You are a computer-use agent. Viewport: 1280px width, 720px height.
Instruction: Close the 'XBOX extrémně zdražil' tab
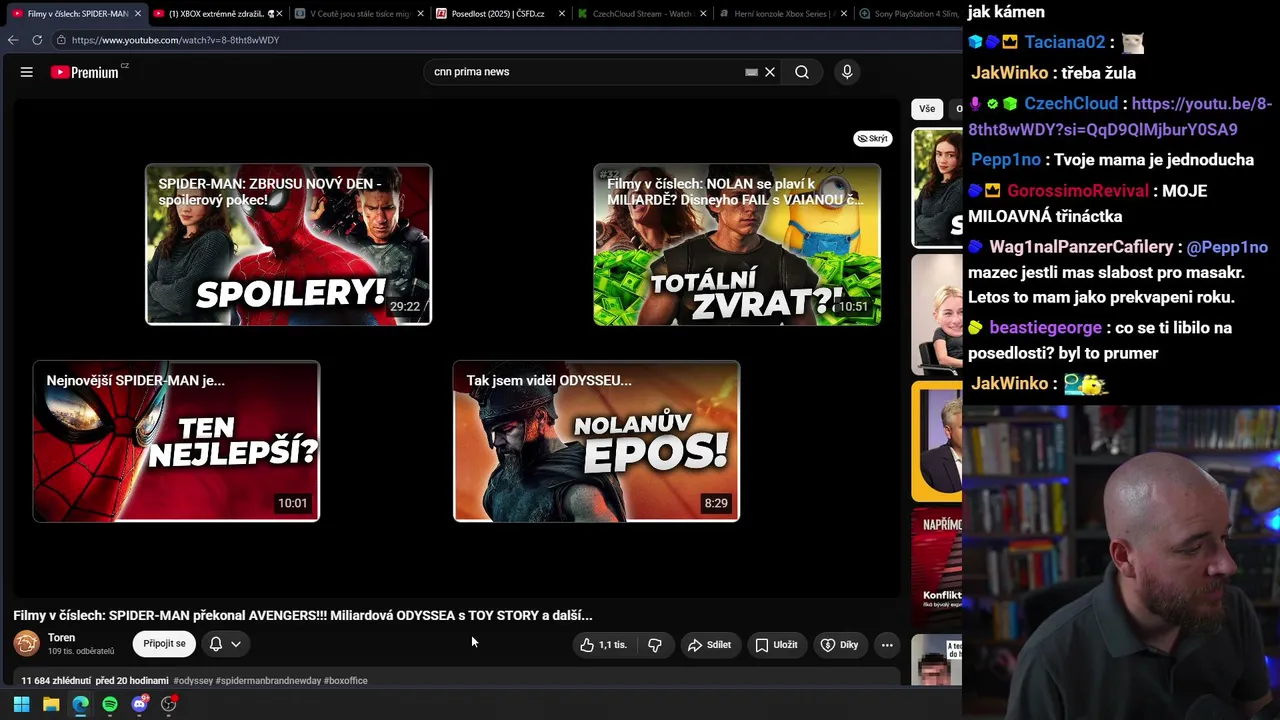280,14
